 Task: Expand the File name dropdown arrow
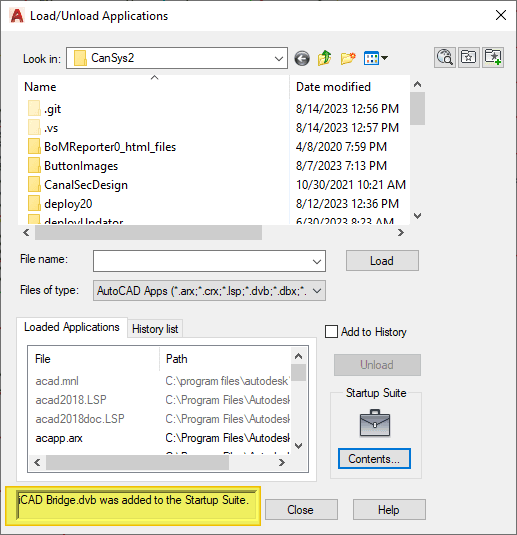click(317, 261)
